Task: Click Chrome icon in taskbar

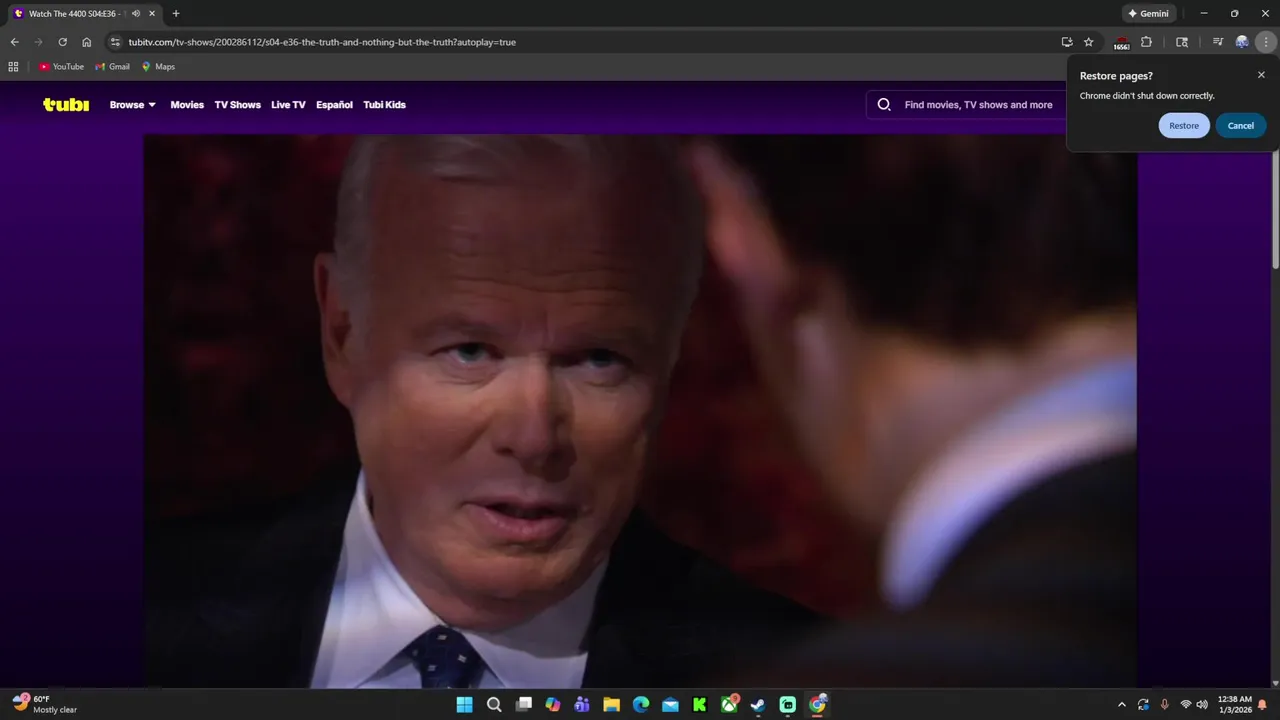Action: click(817, 705)
